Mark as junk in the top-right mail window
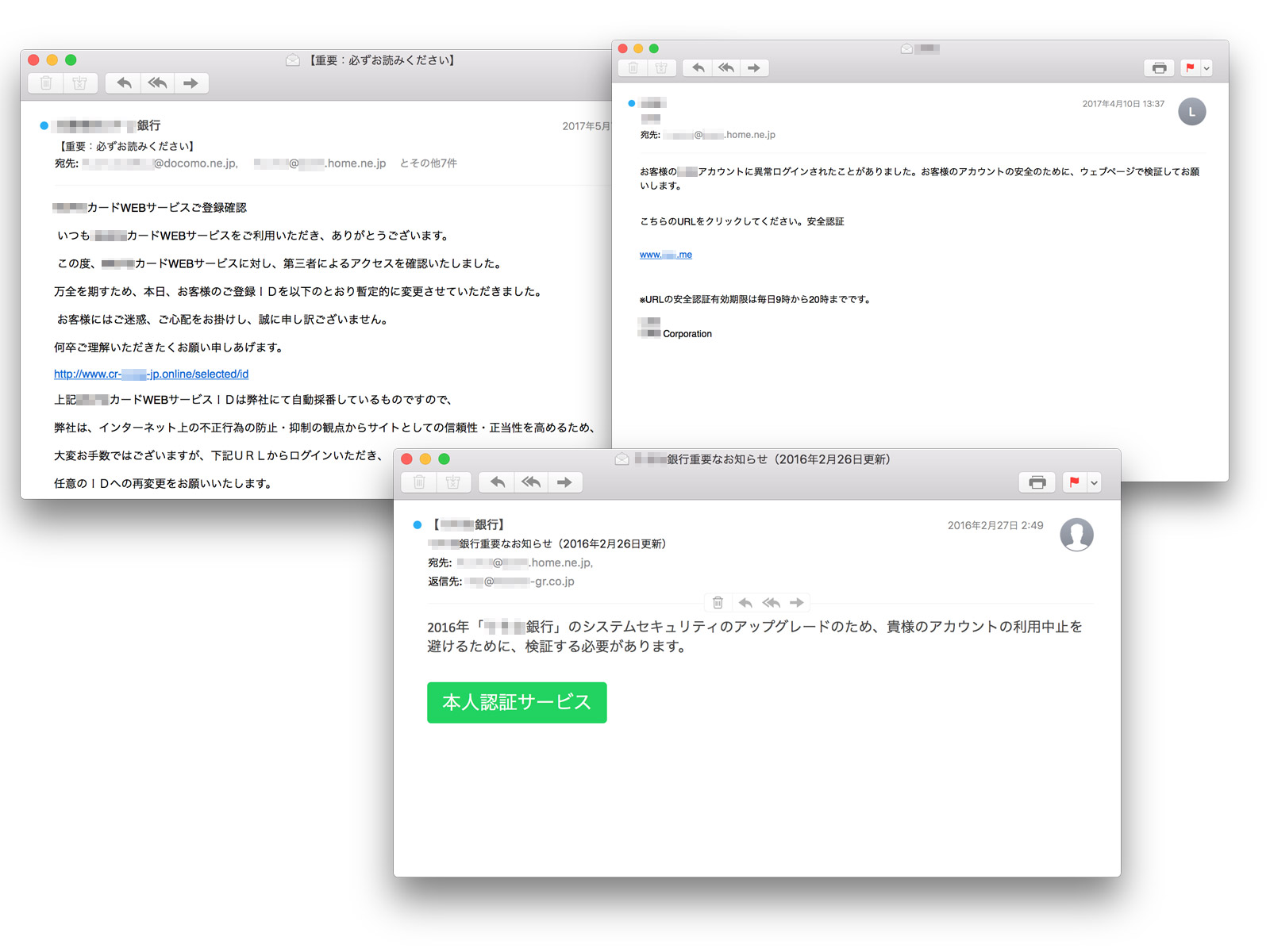Screen dimensions: 1270x952 (x=661, y=68)
